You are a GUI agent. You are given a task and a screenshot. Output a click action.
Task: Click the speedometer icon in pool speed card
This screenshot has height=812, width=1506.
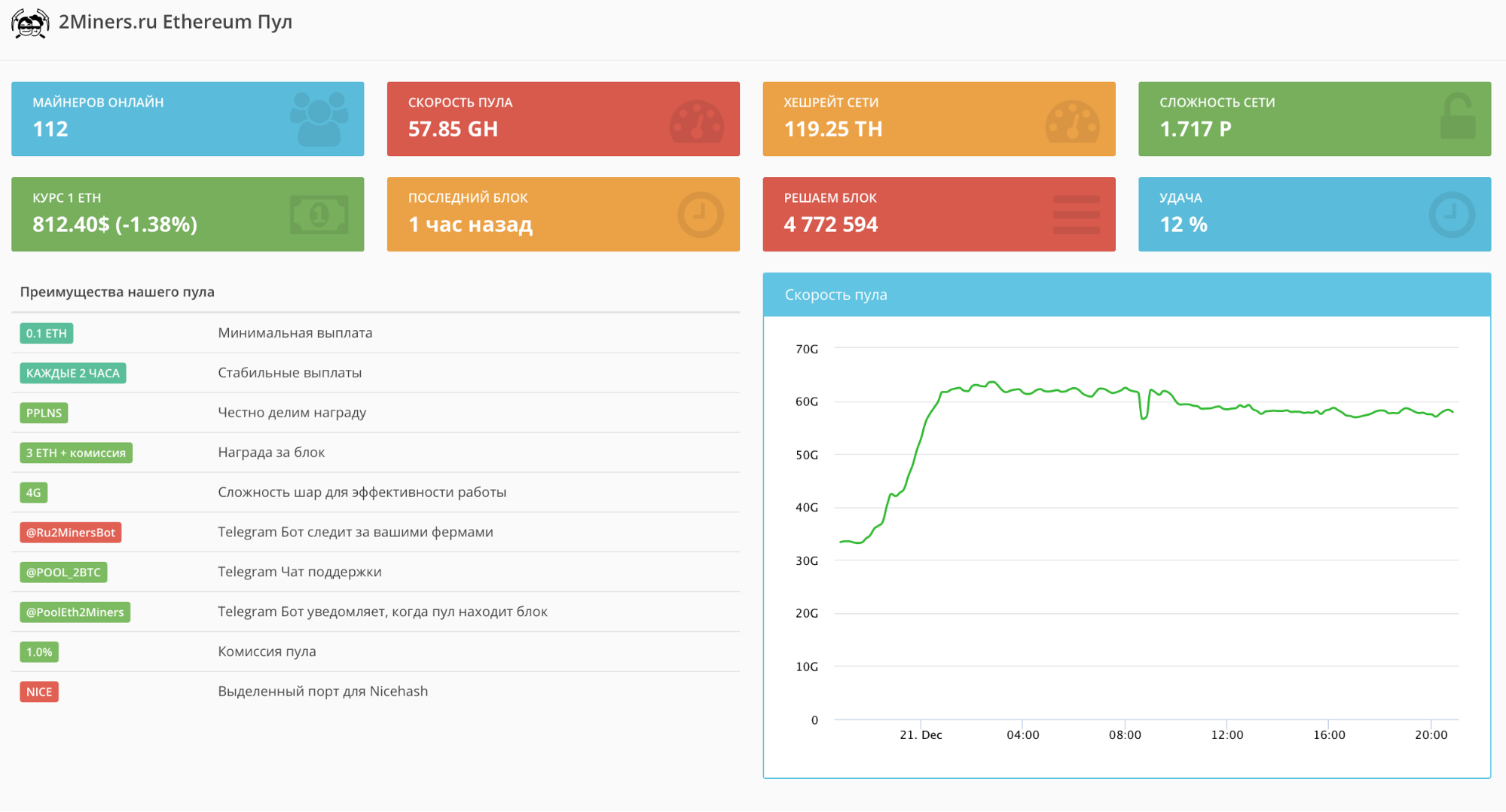pyautogui.click(x=696, y=121)
